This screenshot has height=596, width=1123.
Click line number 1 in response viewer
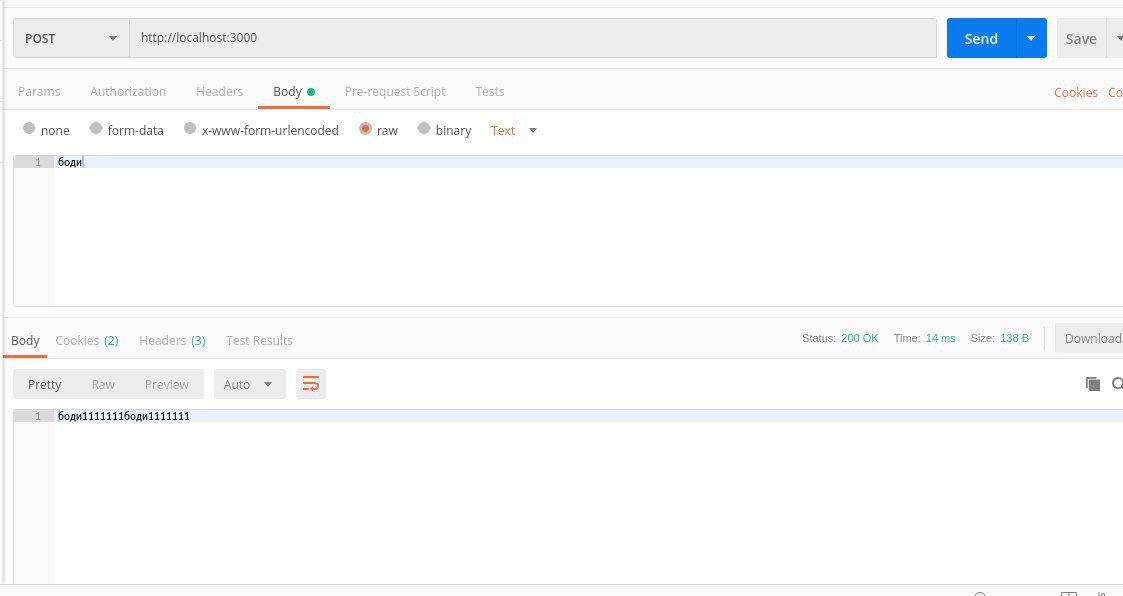tap(38, 416)
